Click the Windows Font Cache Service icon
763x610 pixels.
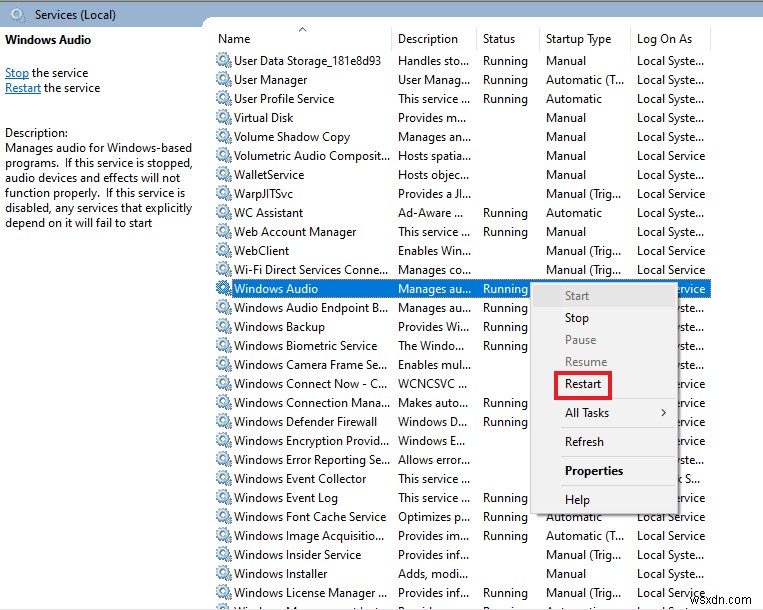[223, 516]
